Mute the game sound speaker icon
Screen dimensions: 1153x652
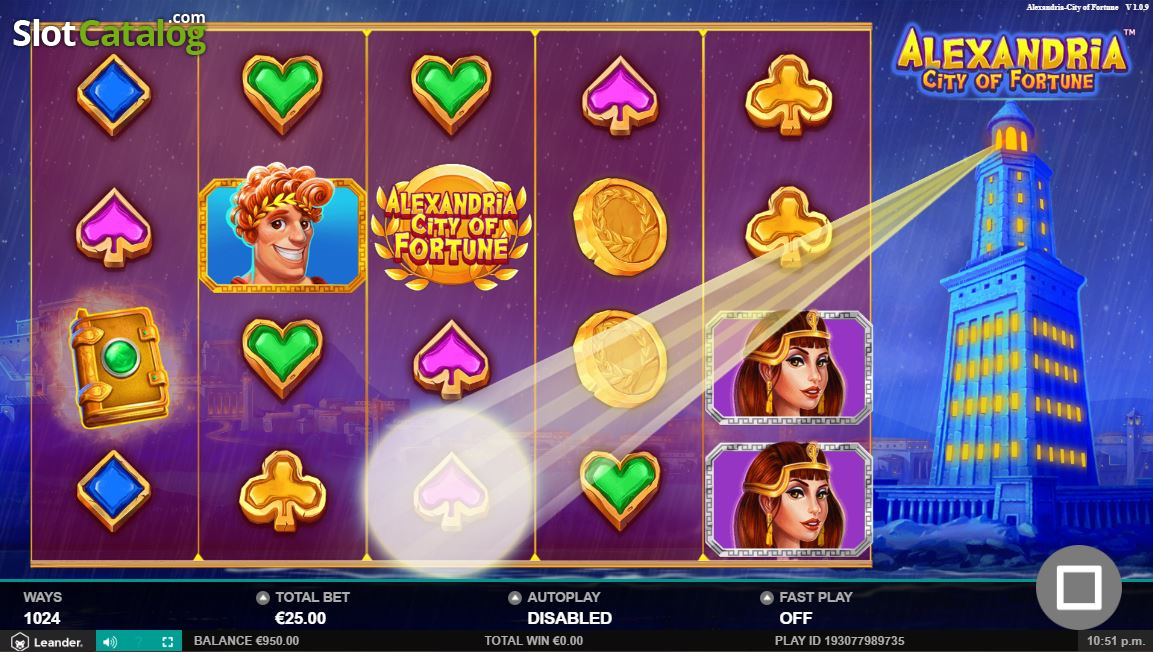click(110, 642)
